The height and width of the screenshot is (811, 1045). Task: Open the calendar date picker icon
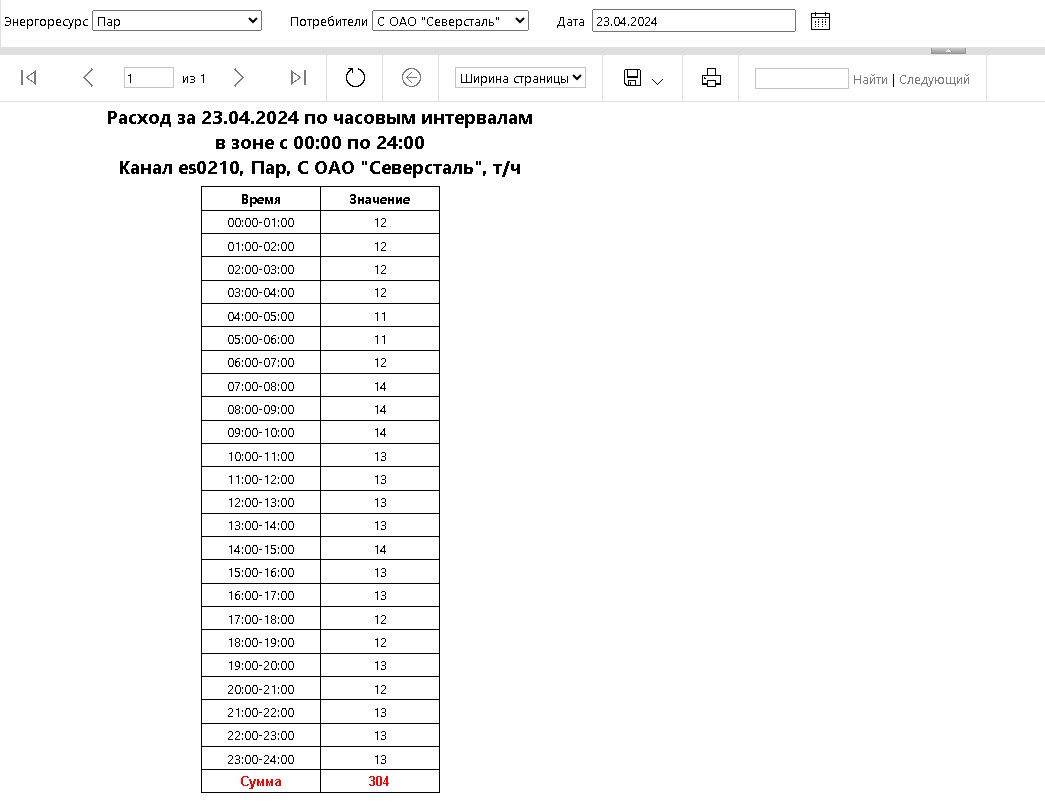[820, 21]
